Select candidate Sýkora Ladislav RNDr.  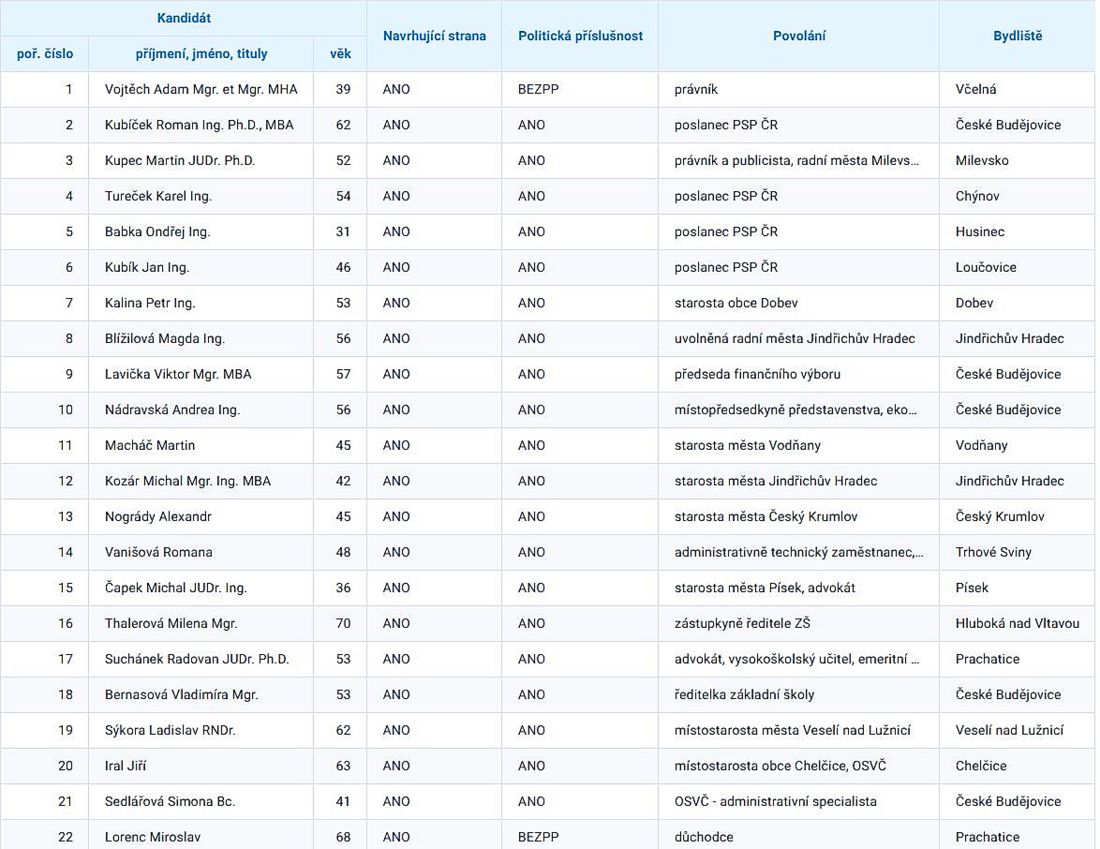[x=170, y=730]
